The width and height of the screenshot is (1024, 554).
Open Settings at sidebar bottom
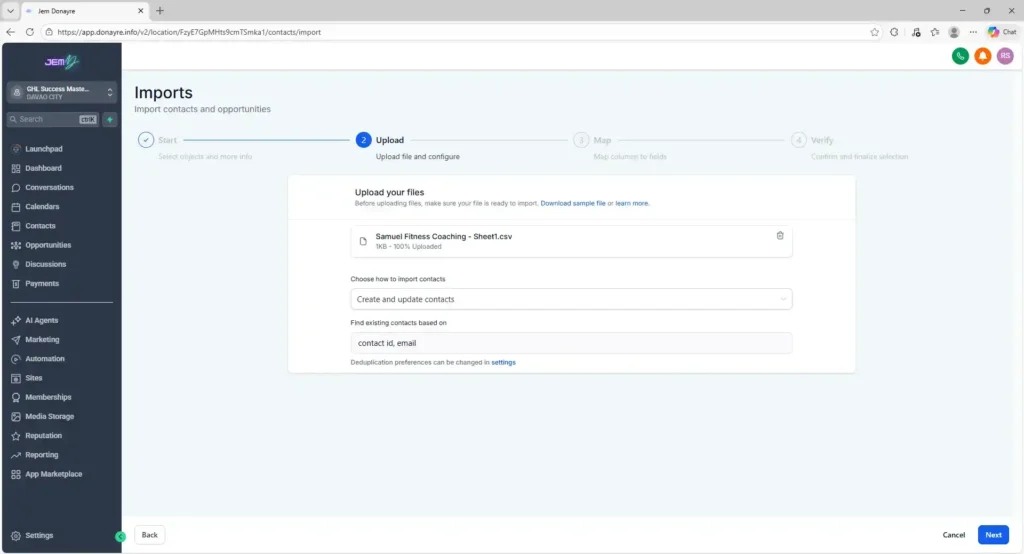[x=39, y=535]
